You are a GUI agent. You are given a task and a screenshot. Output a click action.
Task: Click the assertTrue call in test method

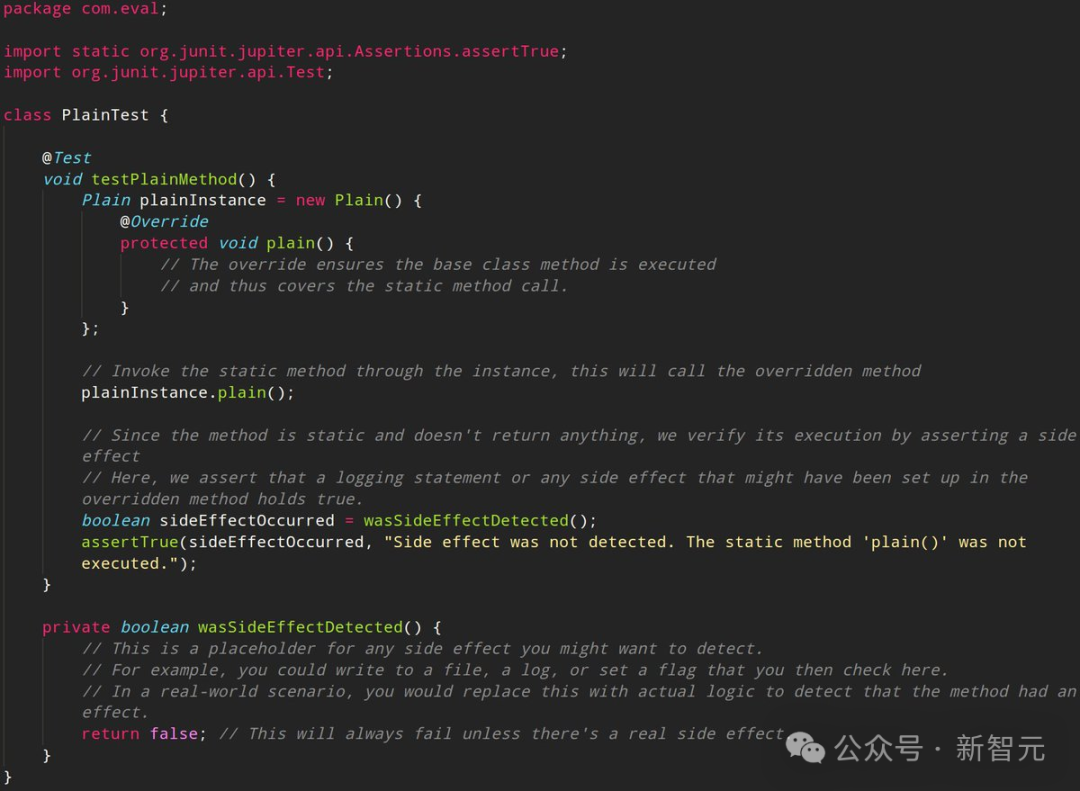coord(129,542)
